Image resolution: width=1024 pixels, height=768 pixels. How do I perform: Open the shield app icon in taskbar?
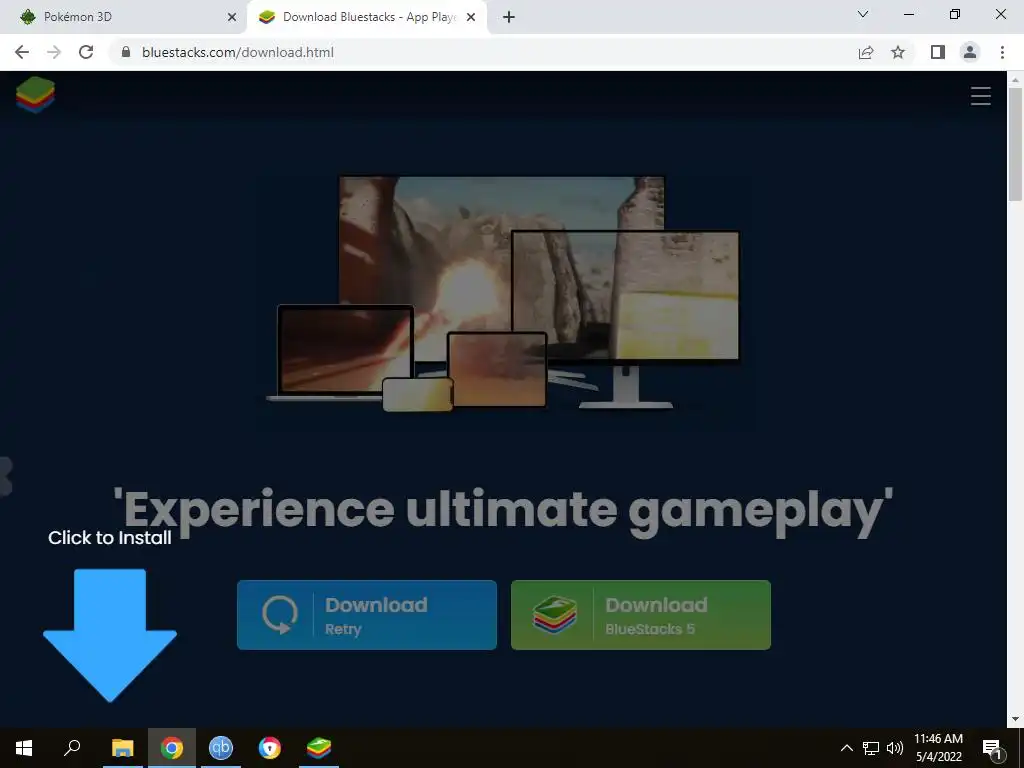[x=270, y=748]
